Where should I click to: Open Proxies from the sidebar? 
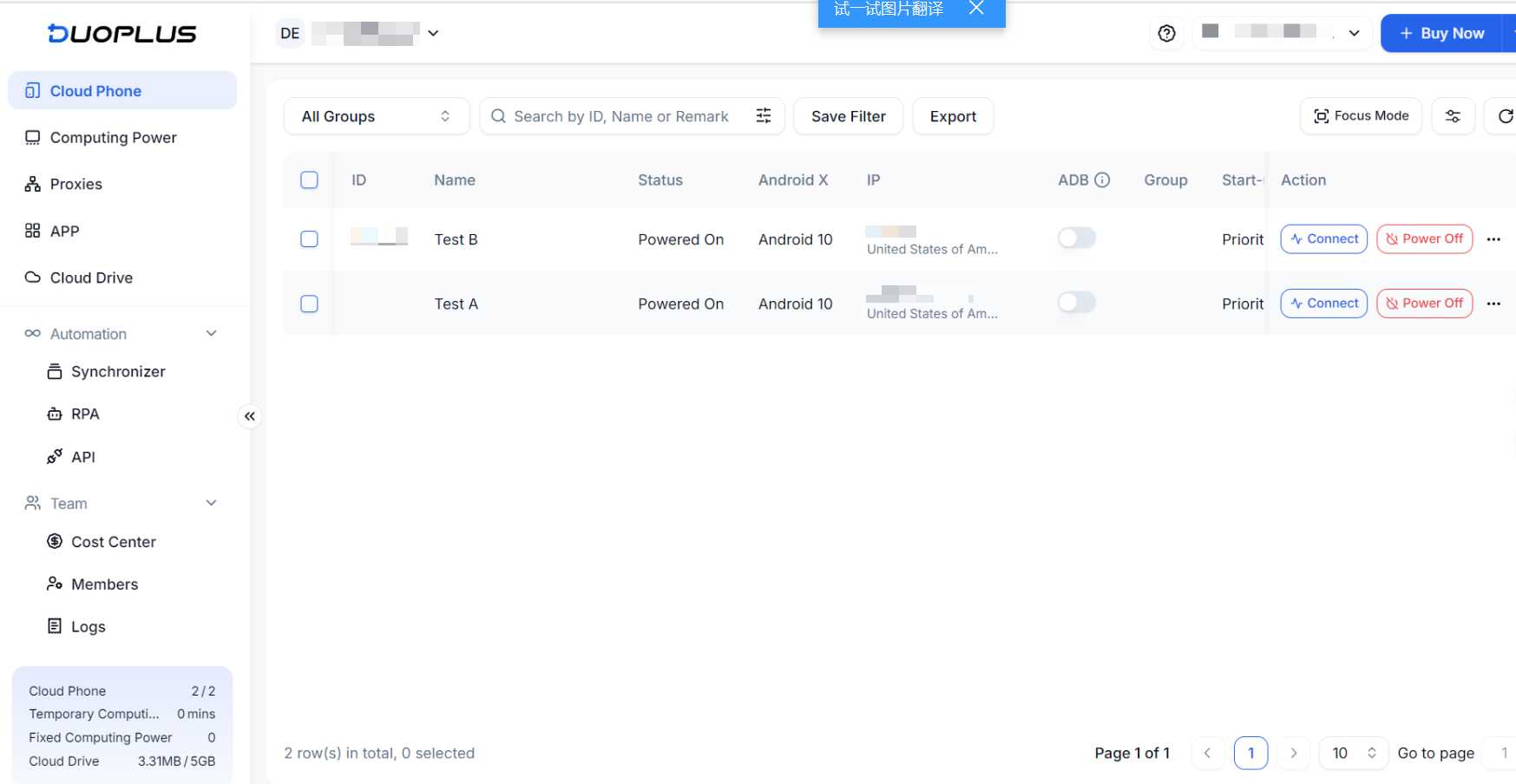coord(76,184)
